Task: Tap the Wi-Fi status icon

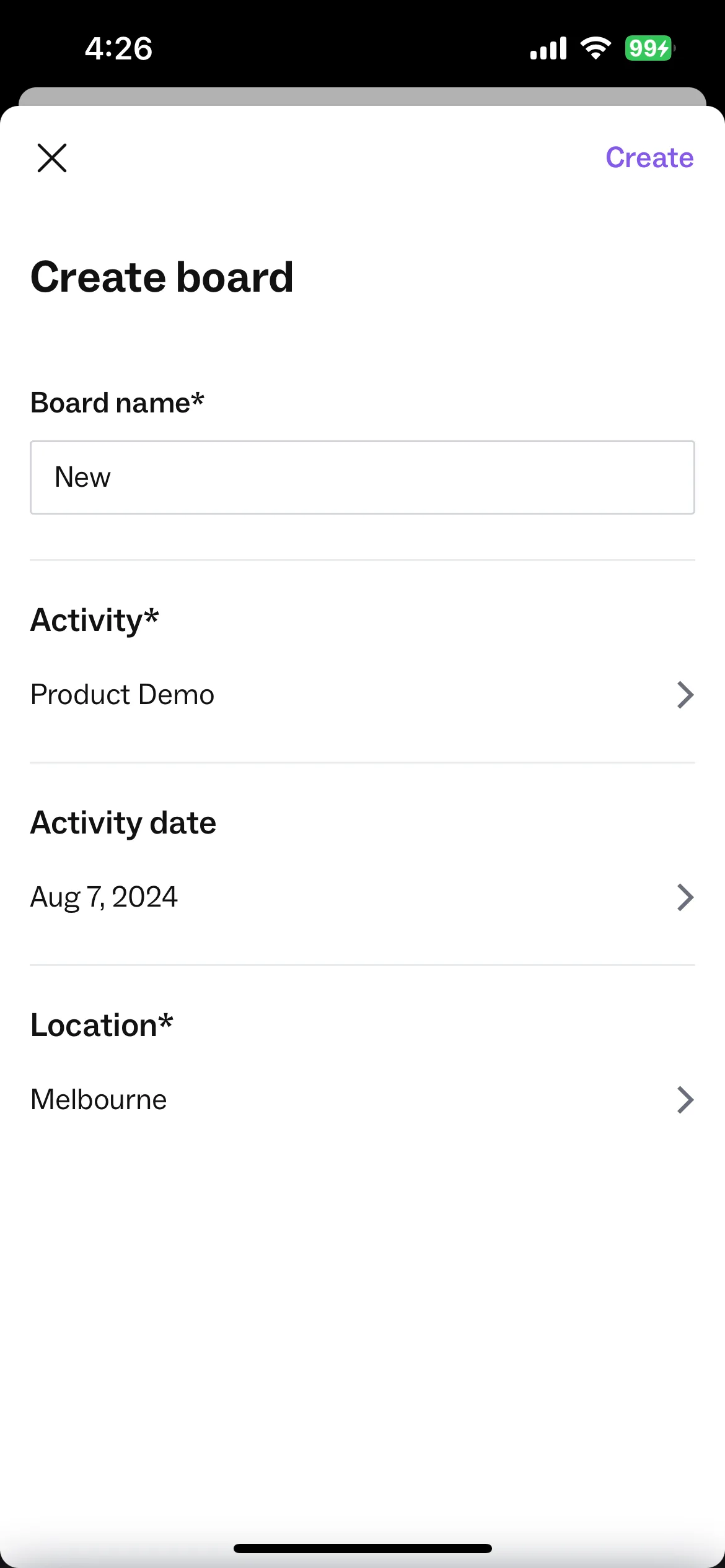Action: click(595, 48)
